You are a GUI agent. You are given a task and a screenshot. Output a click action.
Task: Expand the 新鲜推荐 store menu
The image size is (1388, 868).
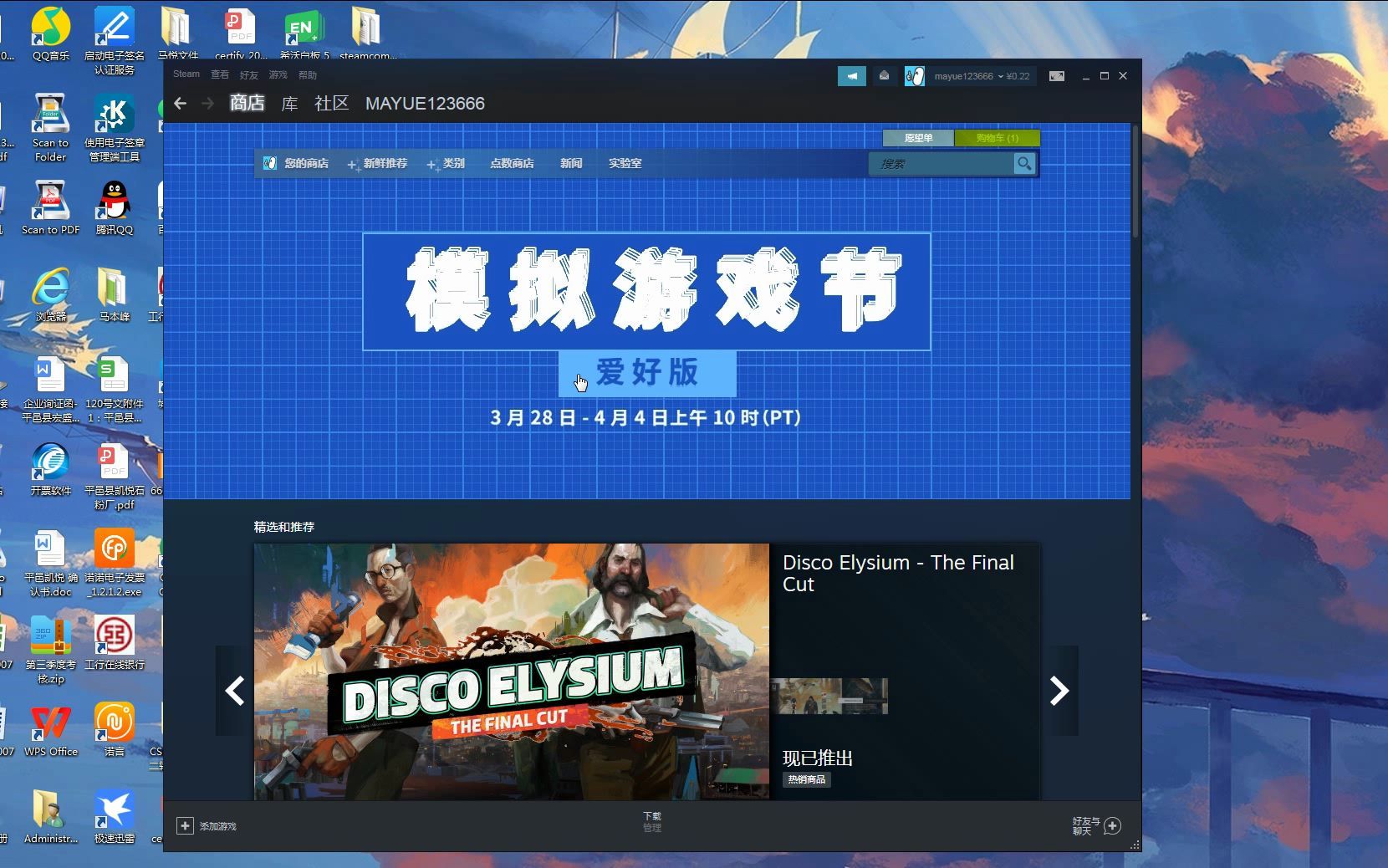pos(378,163)
